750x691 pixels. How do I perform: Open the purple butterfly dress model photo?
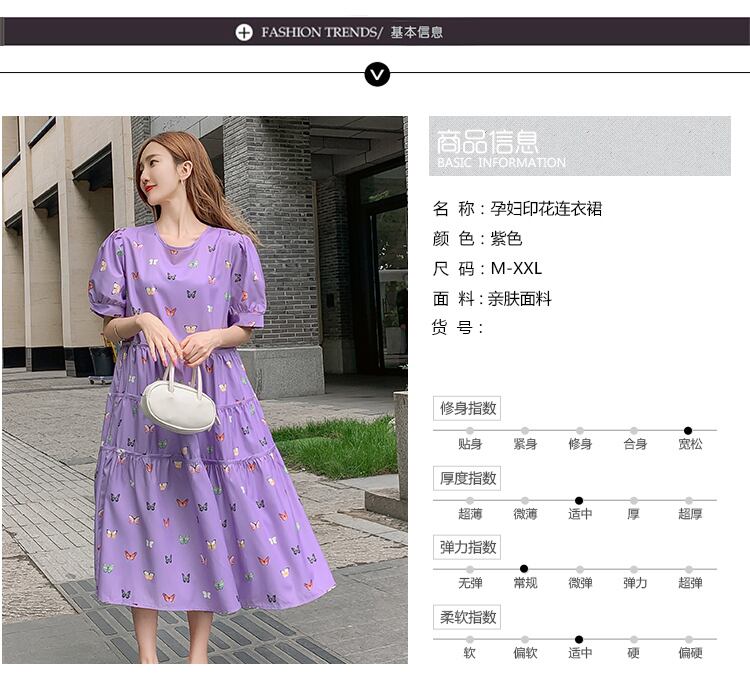[205, 390]
